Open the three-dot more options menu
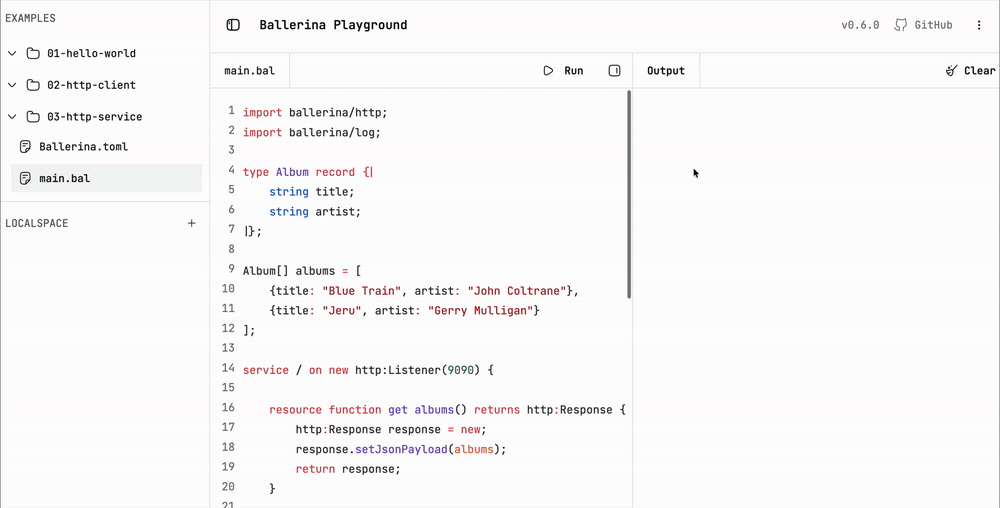Screen dimensions: 1000x508 tap(979, 25)
